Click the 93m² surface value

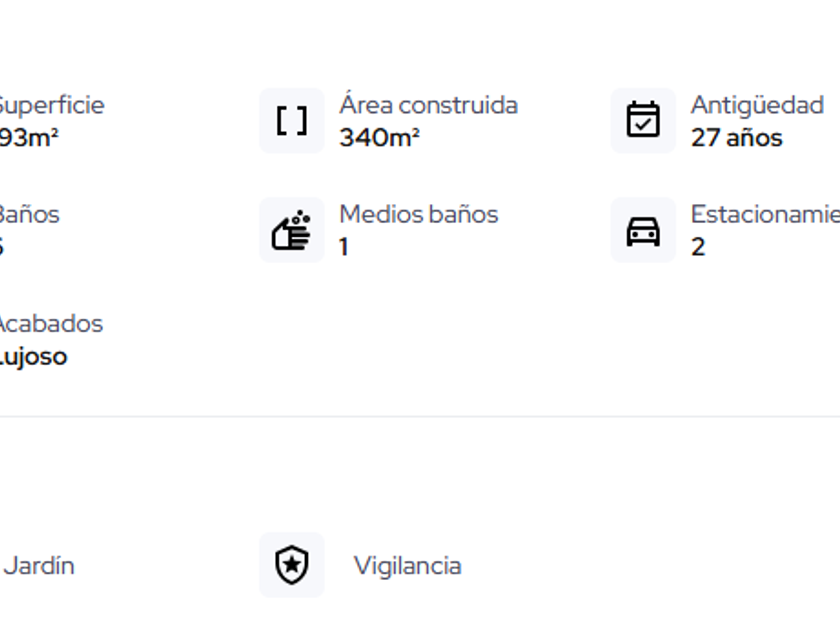tap(29, 138)
